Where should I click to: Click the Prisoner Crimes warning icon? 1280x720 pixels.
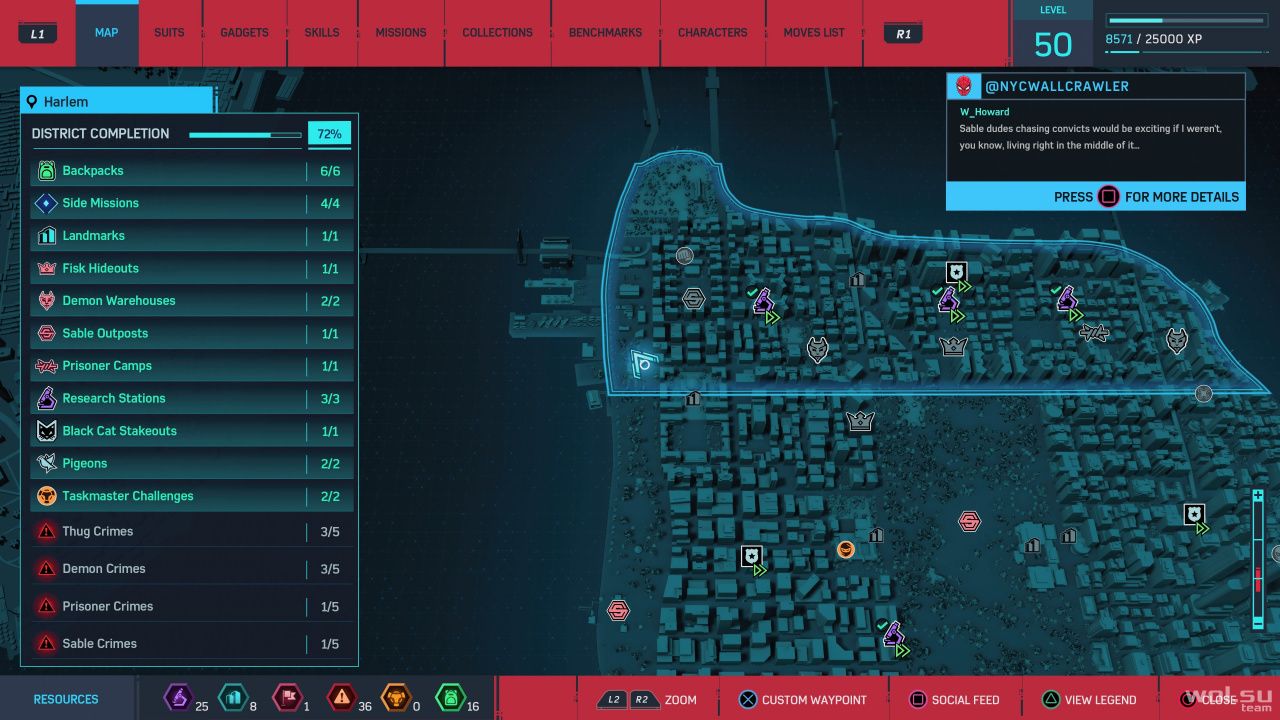[x=46, y=607]
